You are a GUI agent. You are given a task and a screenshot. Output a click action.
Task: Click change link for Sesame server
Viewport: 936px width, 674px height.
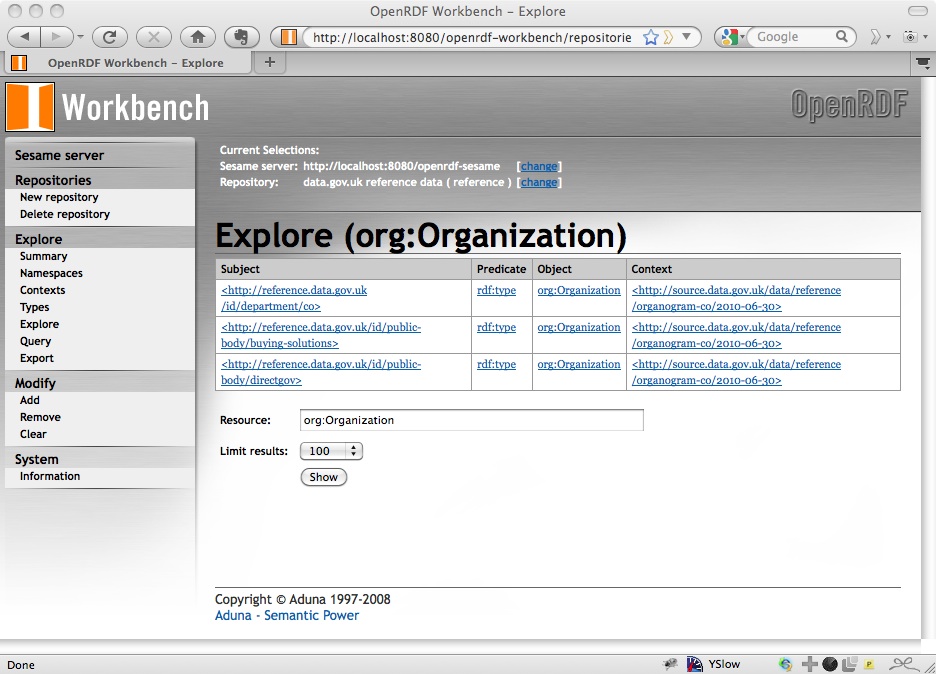pos(539,166)
